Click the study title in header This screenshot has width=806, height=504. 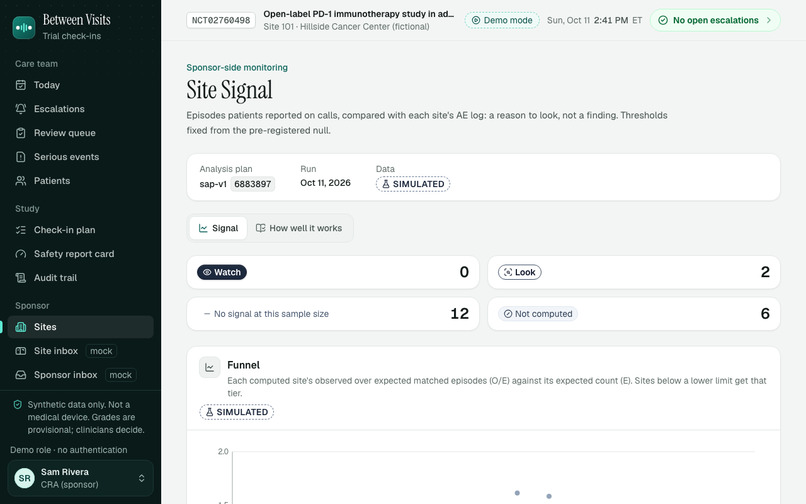click(359, 14)
